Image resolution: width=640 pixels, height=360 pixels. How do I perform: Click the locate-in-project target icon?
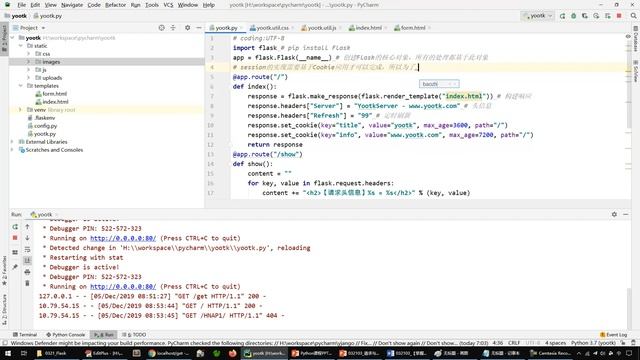pos(162,28)
